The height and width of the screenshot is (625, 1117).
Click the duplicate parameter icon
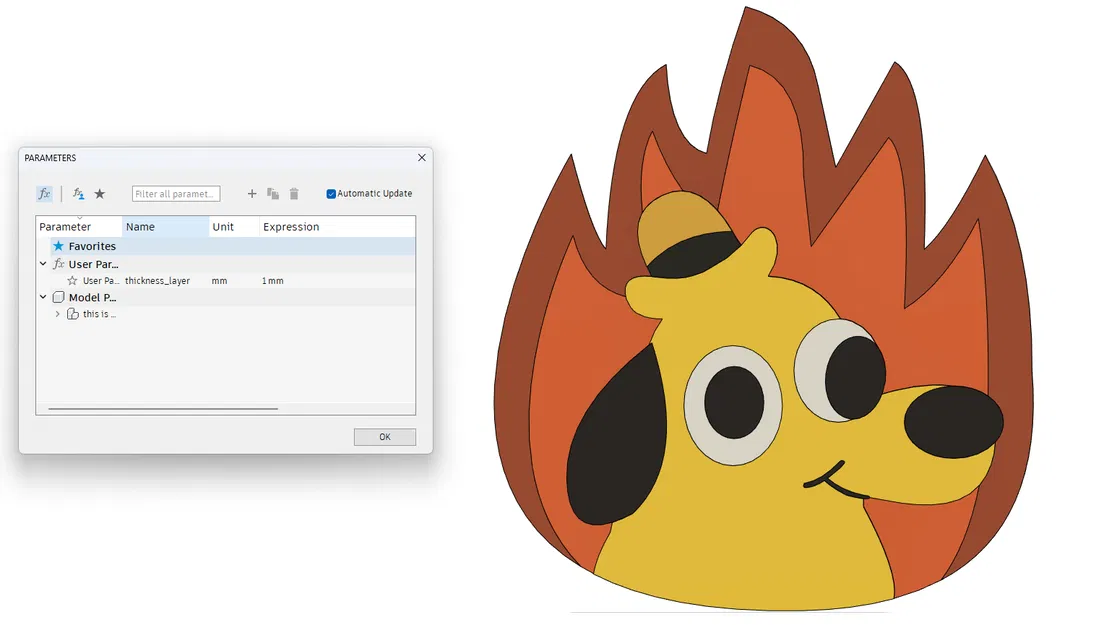click(x=273, y=194)
